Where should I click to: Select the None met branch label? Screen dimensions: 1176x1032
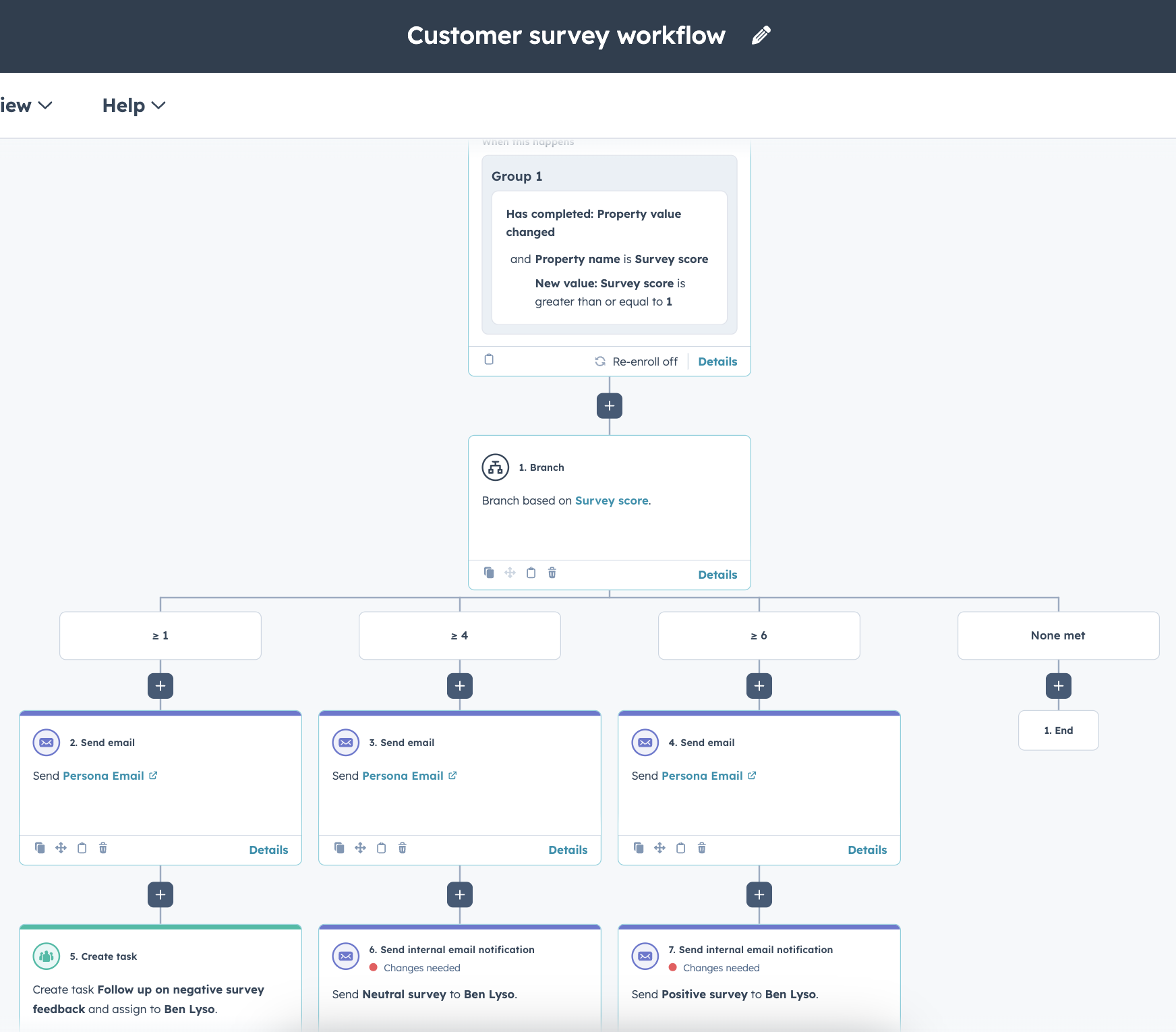click(x=1058, y=635)
